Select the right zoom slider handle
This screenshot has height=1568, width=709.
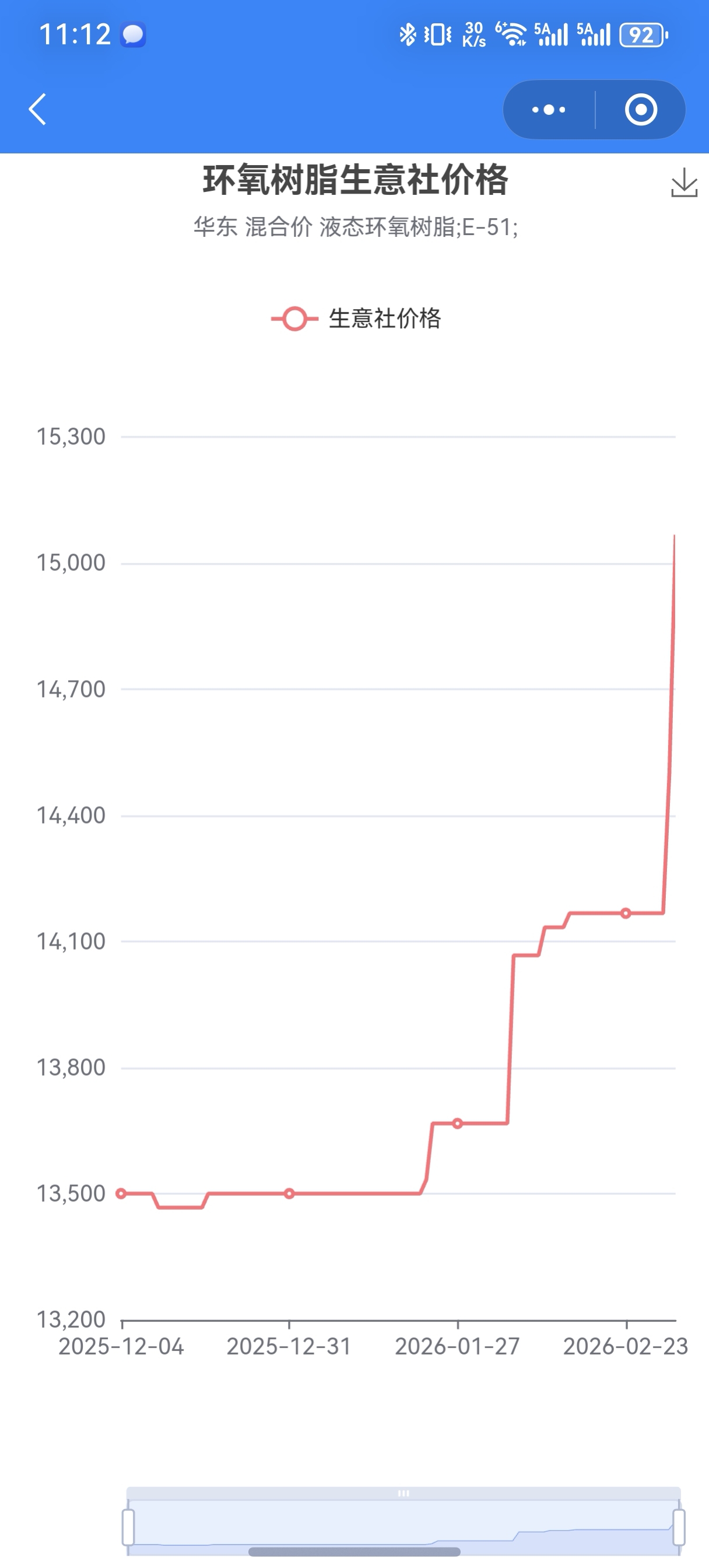pos(679,1527)
